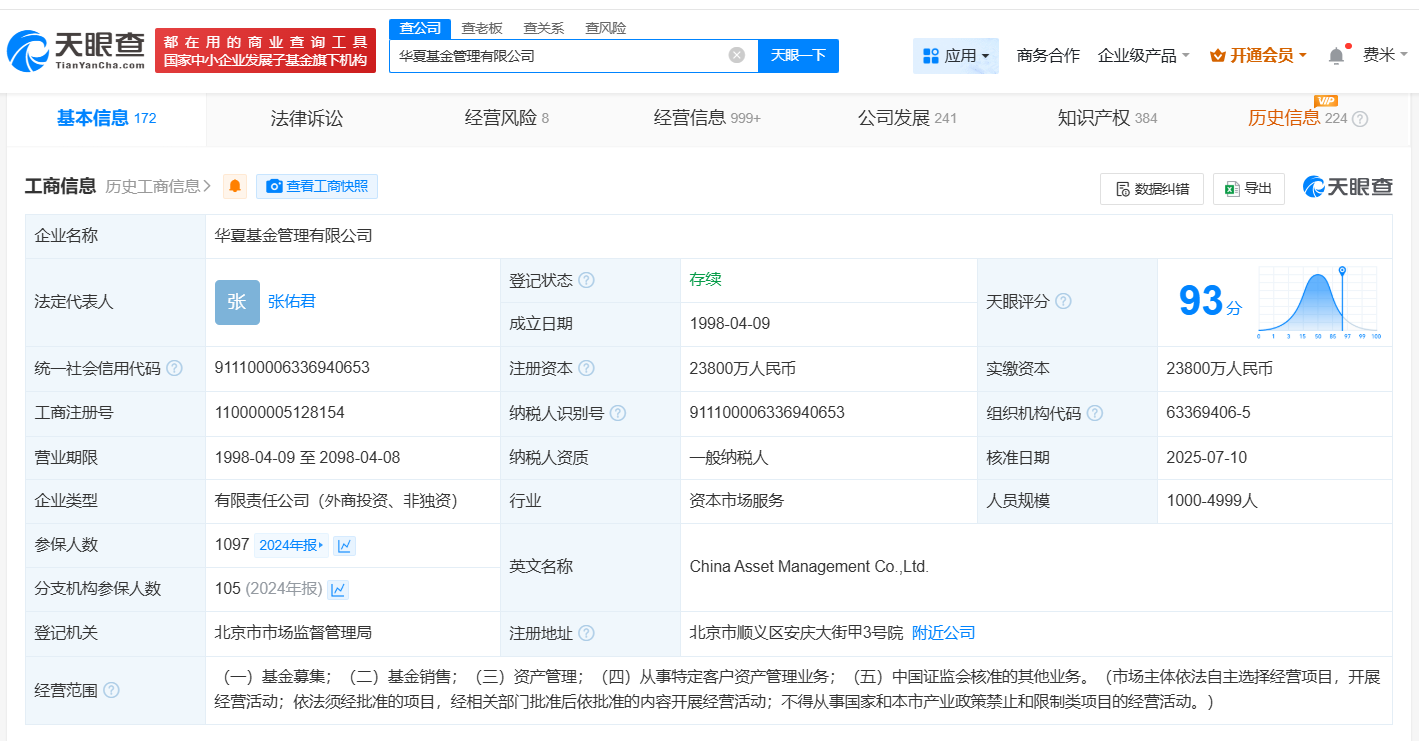Click the score distribution chart

pos(1320,302)
